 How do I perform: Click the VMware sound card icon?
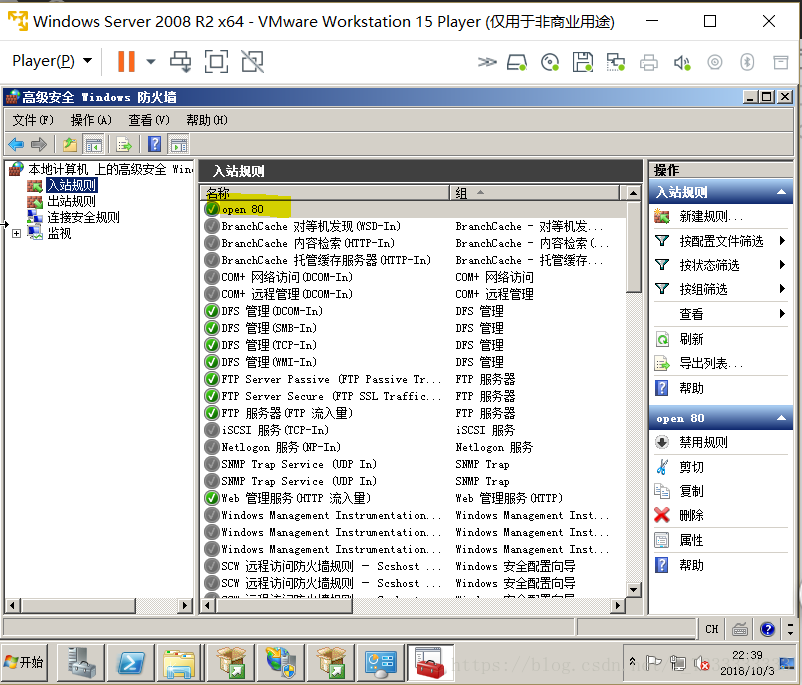pos(682,63)
